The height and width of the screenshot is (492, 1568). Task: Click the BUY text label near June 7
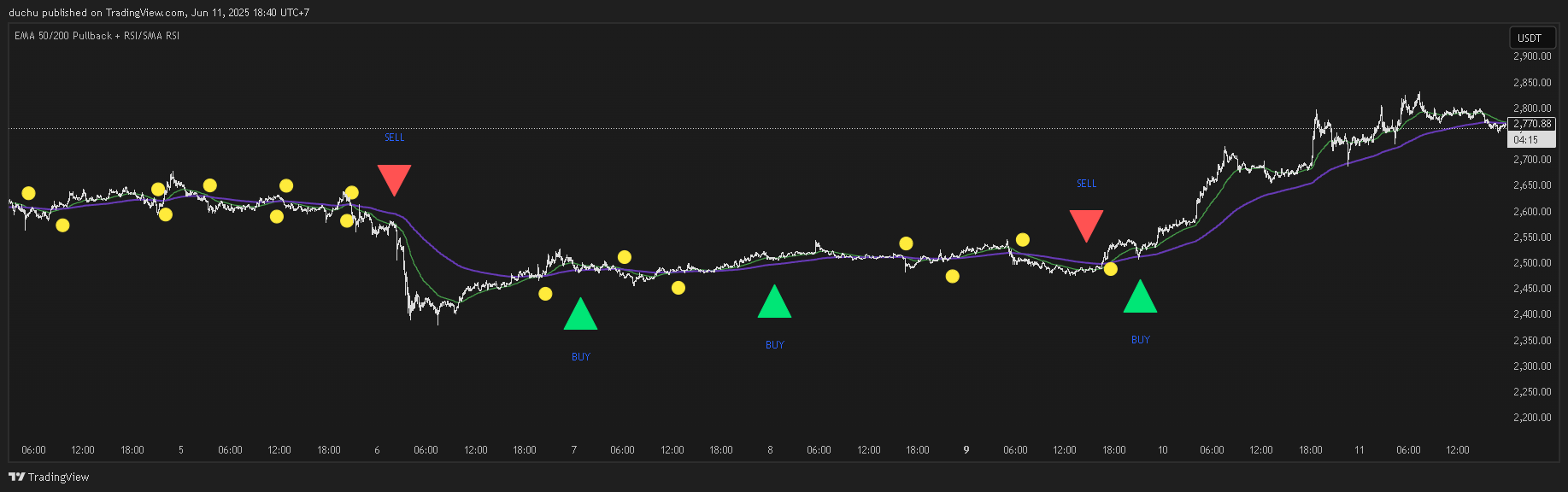[x=581, y=357]
